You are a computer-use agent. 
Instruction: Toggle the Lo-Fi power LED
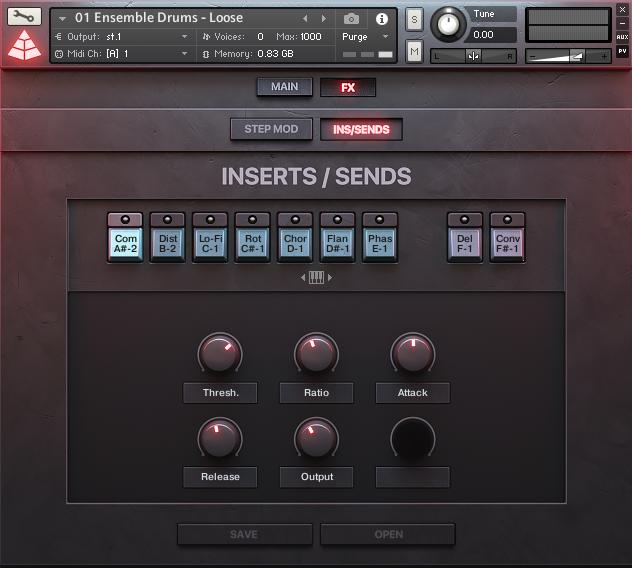point(210,220)
